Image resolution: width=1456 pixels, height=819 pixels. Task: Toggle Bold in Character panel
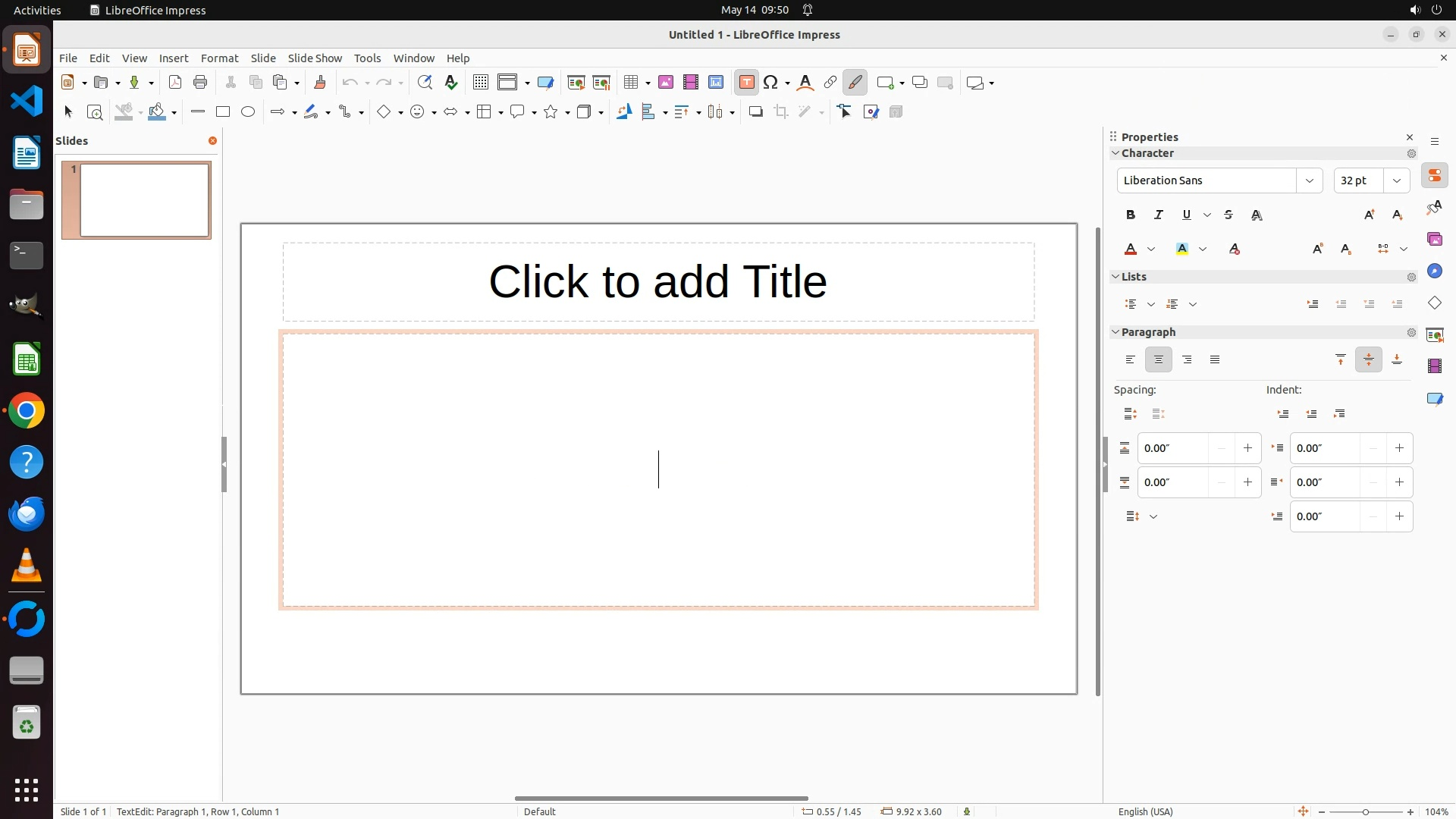pos(1131,215)
